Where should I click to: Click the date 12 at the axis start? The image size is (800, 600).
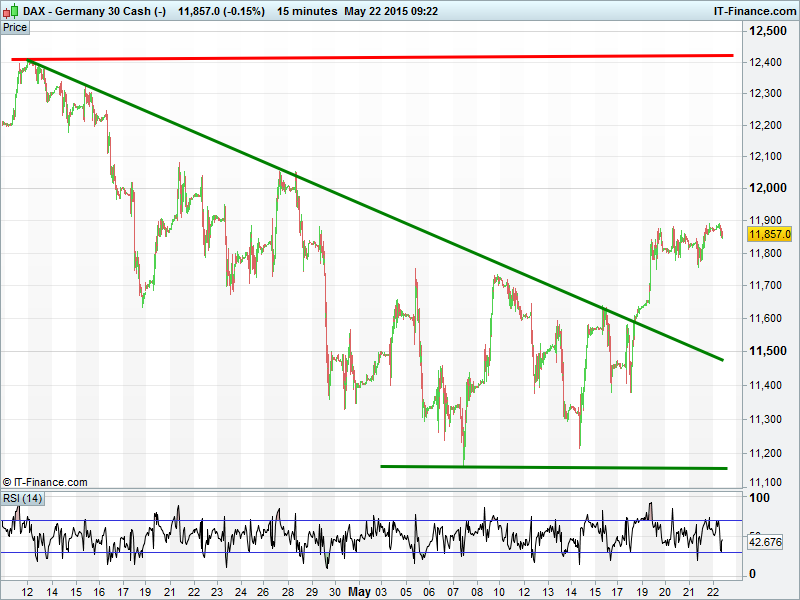click(26, 592)
